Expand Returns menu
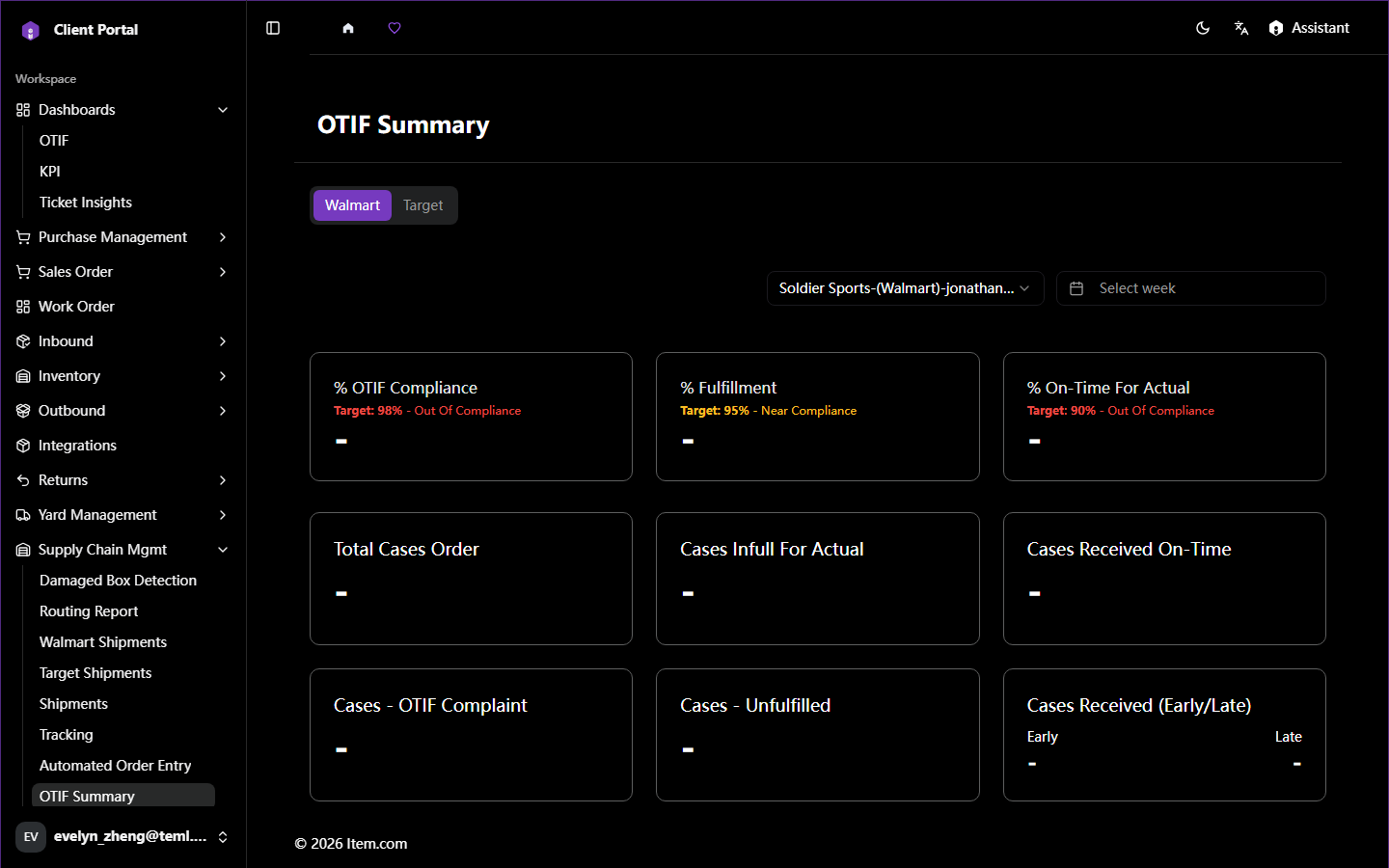 coord(123,480)
